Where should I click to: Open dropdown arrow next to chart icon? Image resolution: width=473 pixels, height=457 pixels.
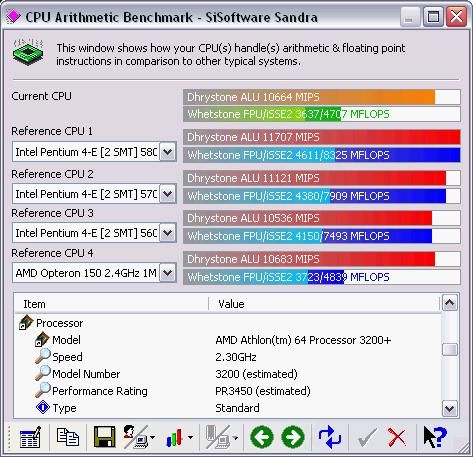(x=190, y=437)
